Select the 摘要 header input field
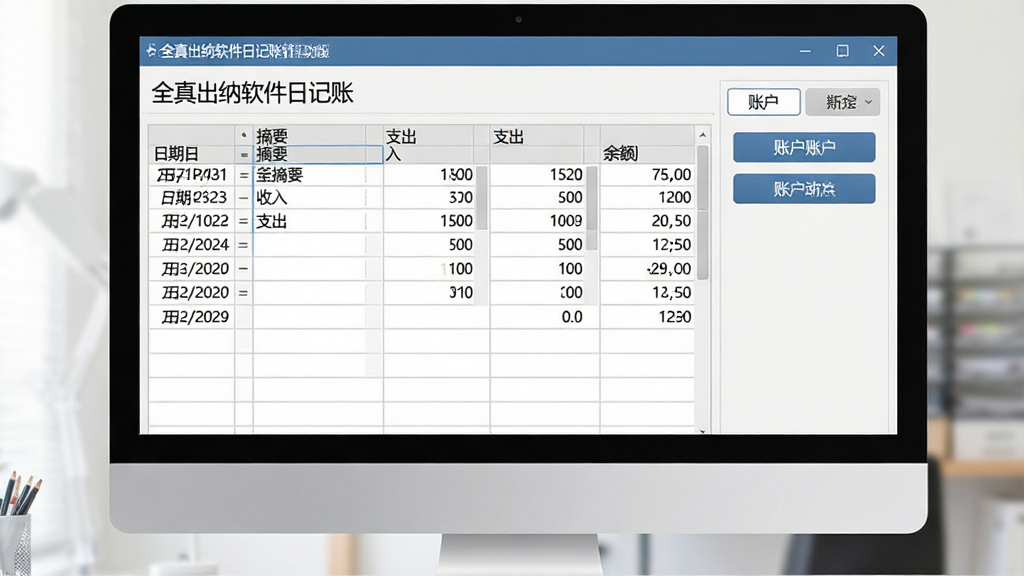 [317, 154]
